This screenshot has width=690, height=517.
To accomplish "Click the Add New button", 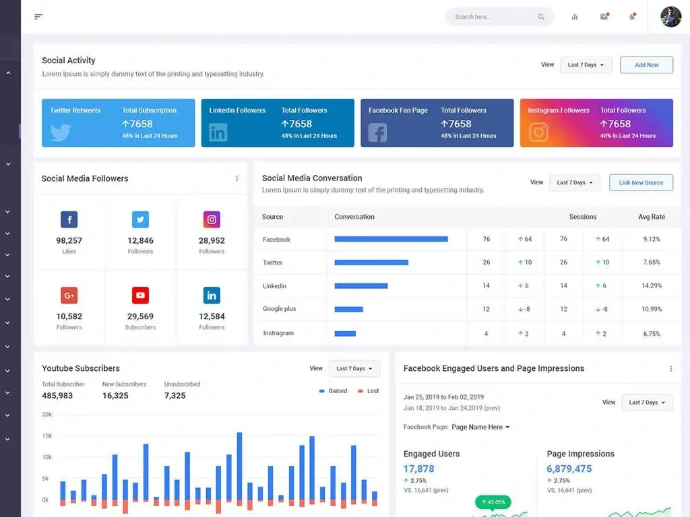I will 646,65.
